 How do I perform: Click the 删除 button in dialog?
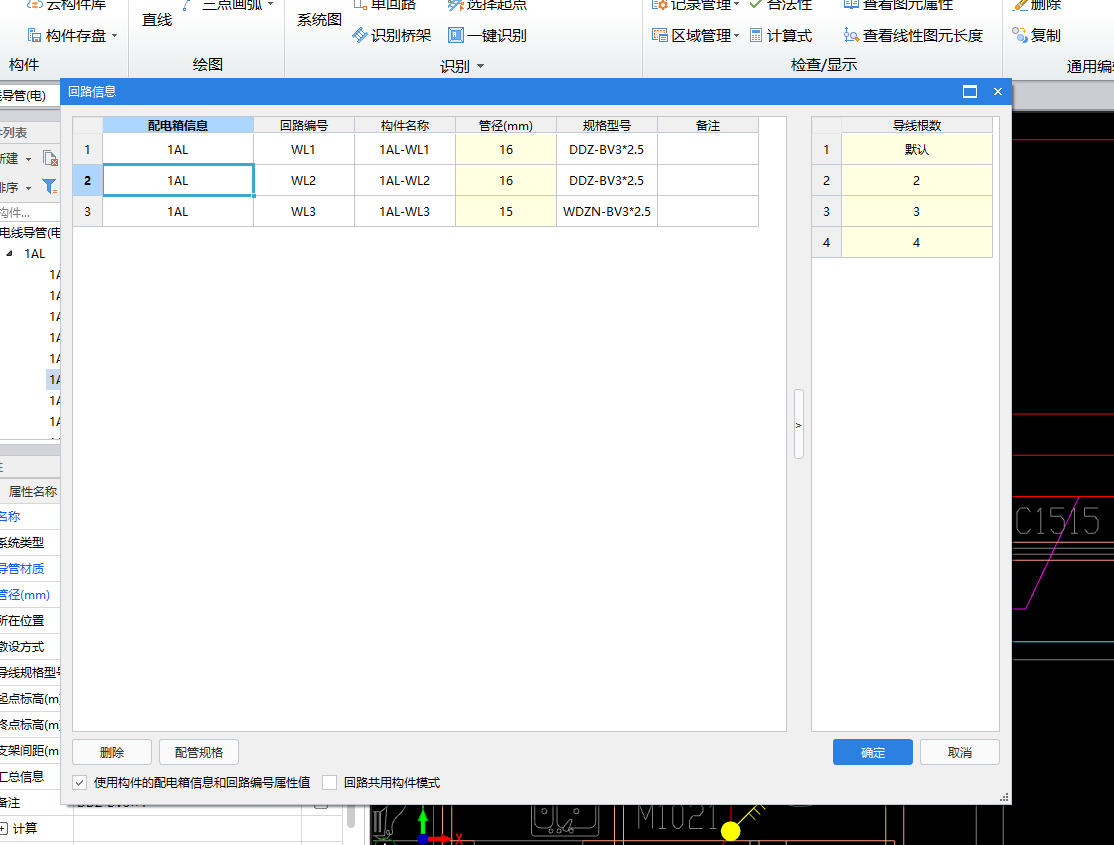112,752
